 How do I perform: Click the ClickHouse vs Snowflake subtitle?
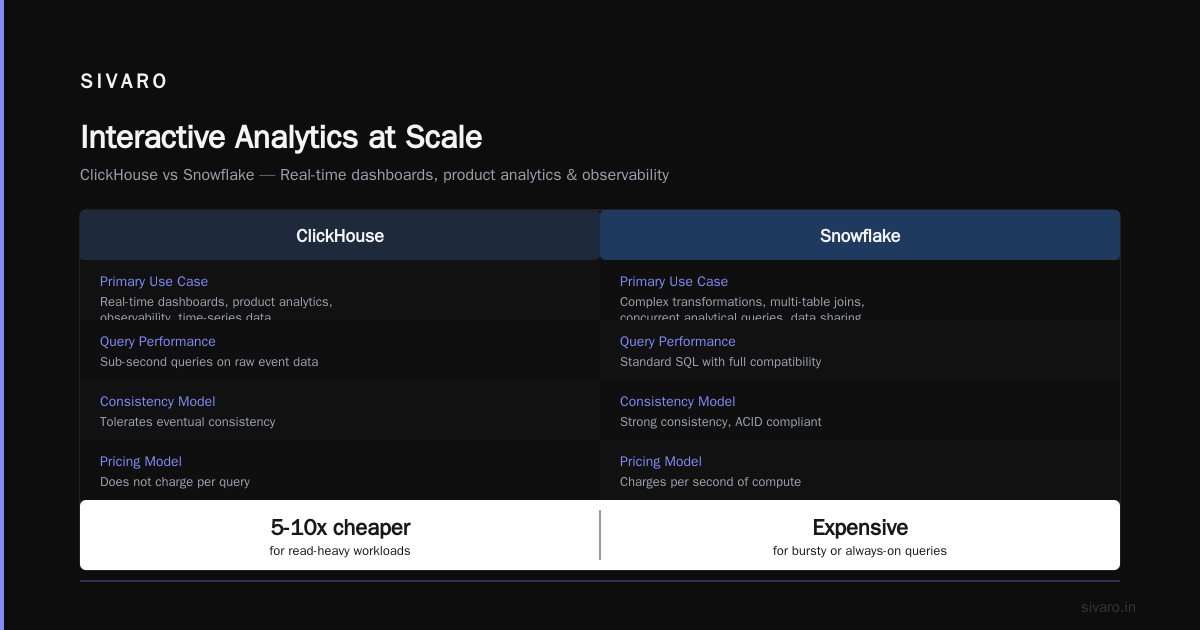coord(374,175)
